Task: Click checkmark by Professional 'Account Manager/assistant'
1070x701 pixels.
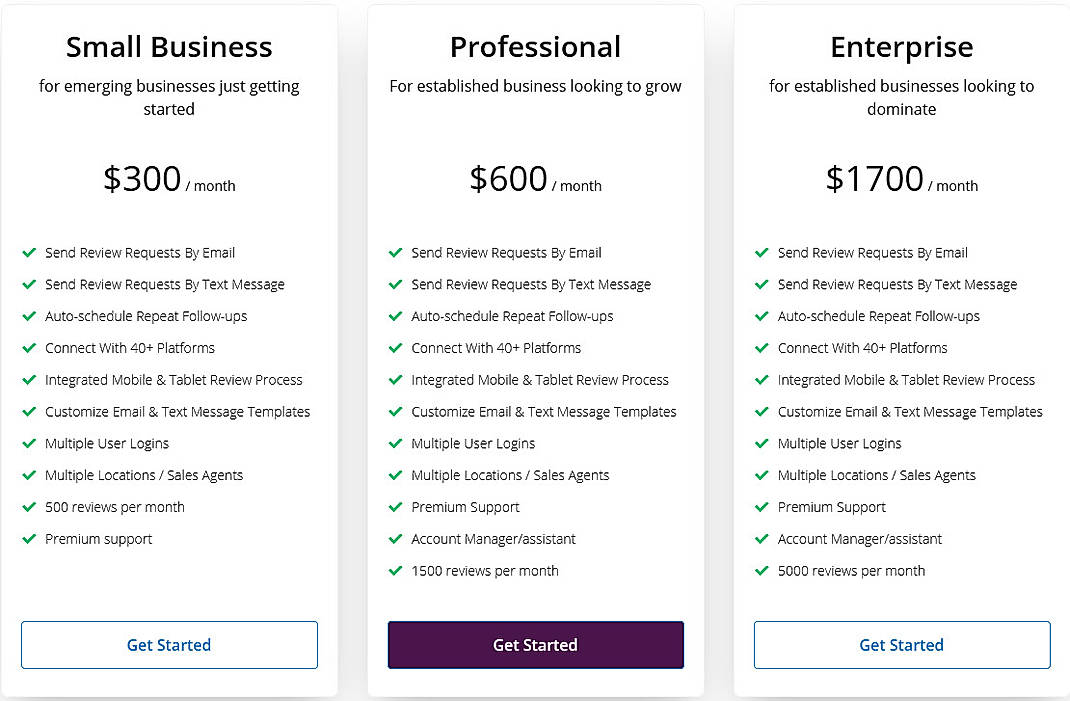Action: coord(395,539)
